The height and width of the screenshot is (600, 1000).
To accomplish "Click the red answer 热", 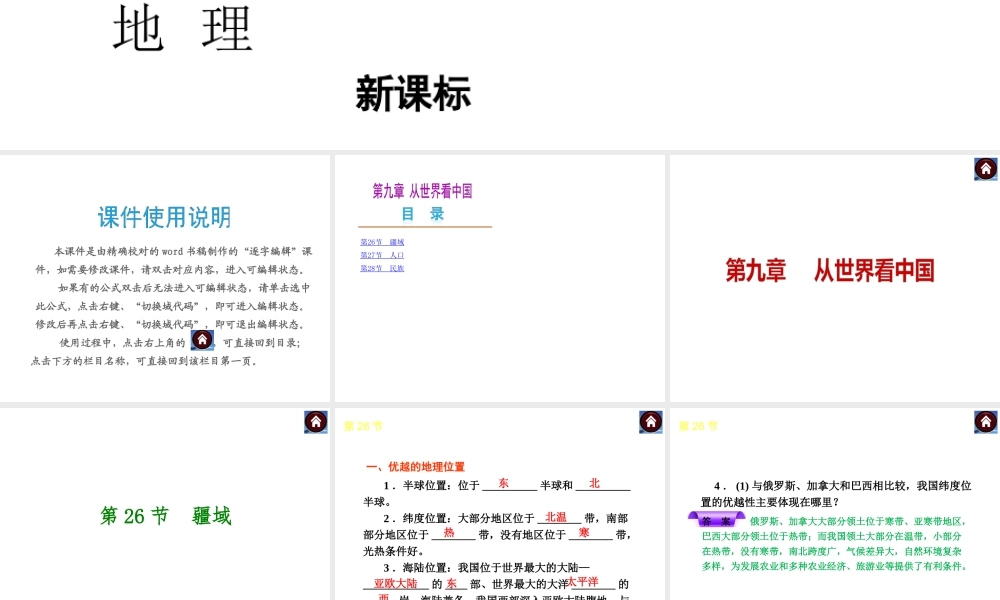I will 449,533.
